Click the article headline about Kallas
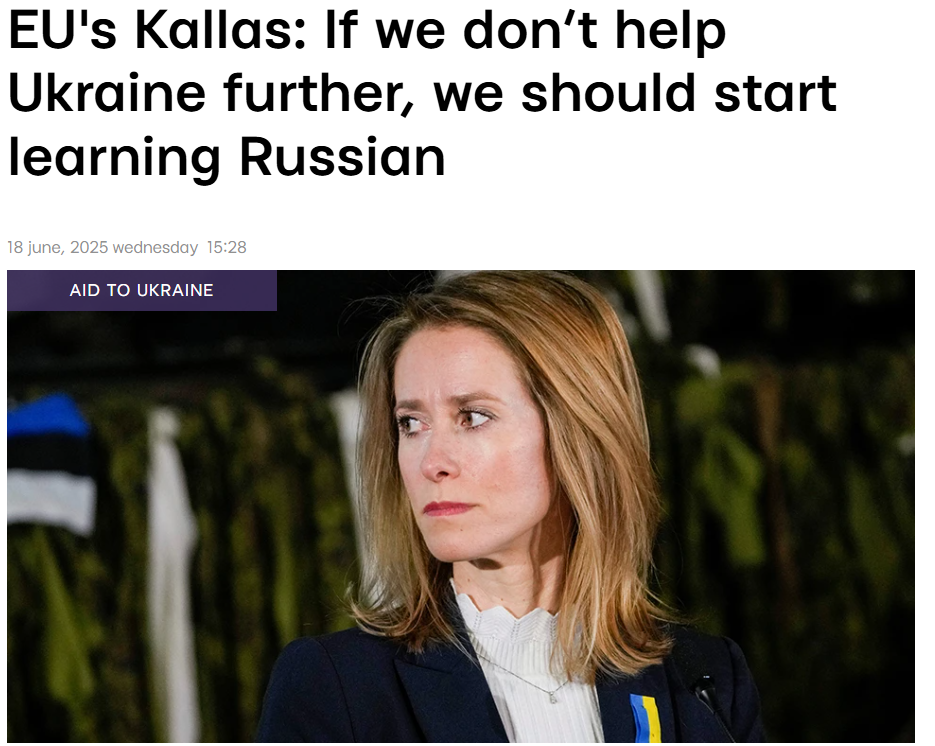Screen dimensions: 935x746 click(x=423, y=93)
